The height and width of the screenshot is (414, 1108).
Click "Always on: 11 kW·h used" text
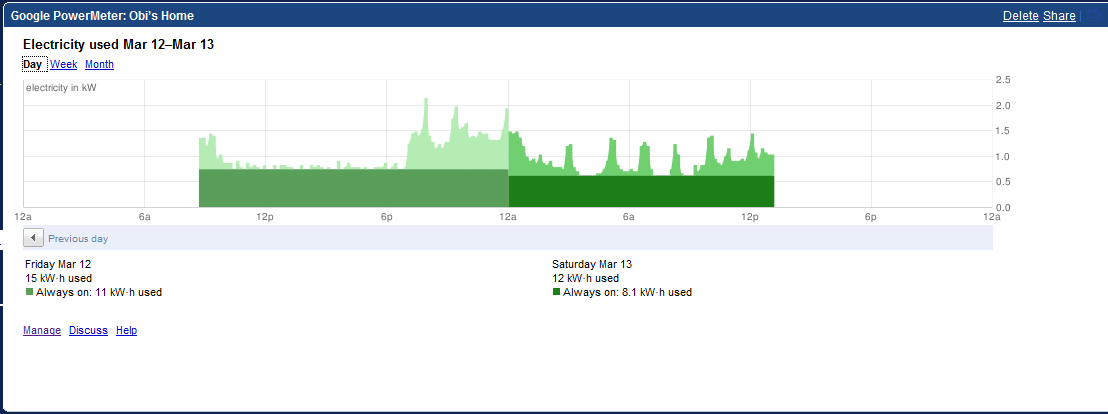[99, 292]
